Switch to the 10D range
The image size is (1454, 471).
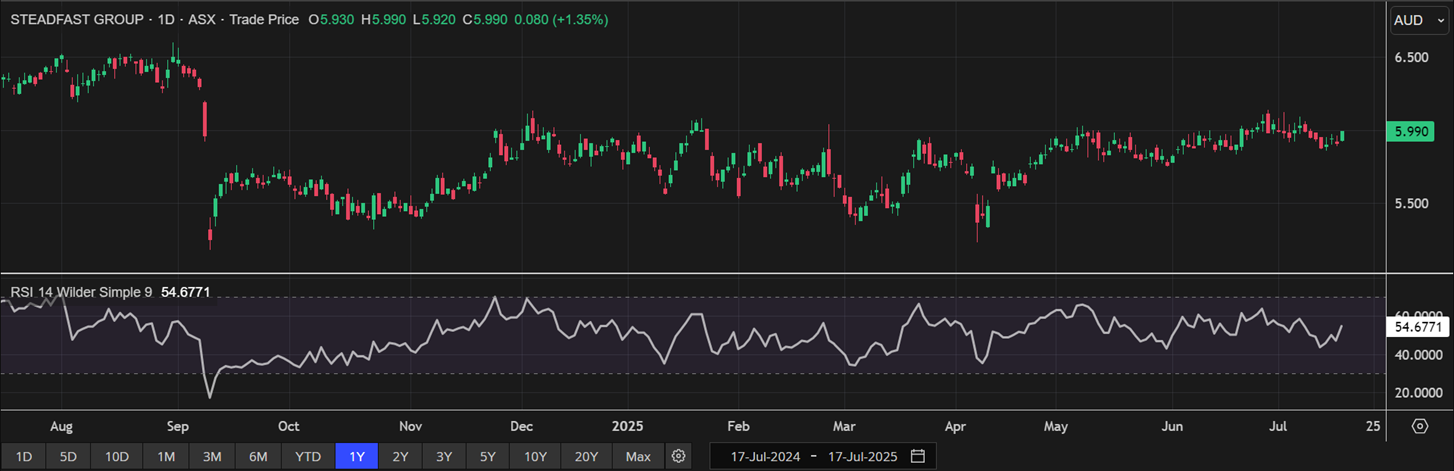117,457
